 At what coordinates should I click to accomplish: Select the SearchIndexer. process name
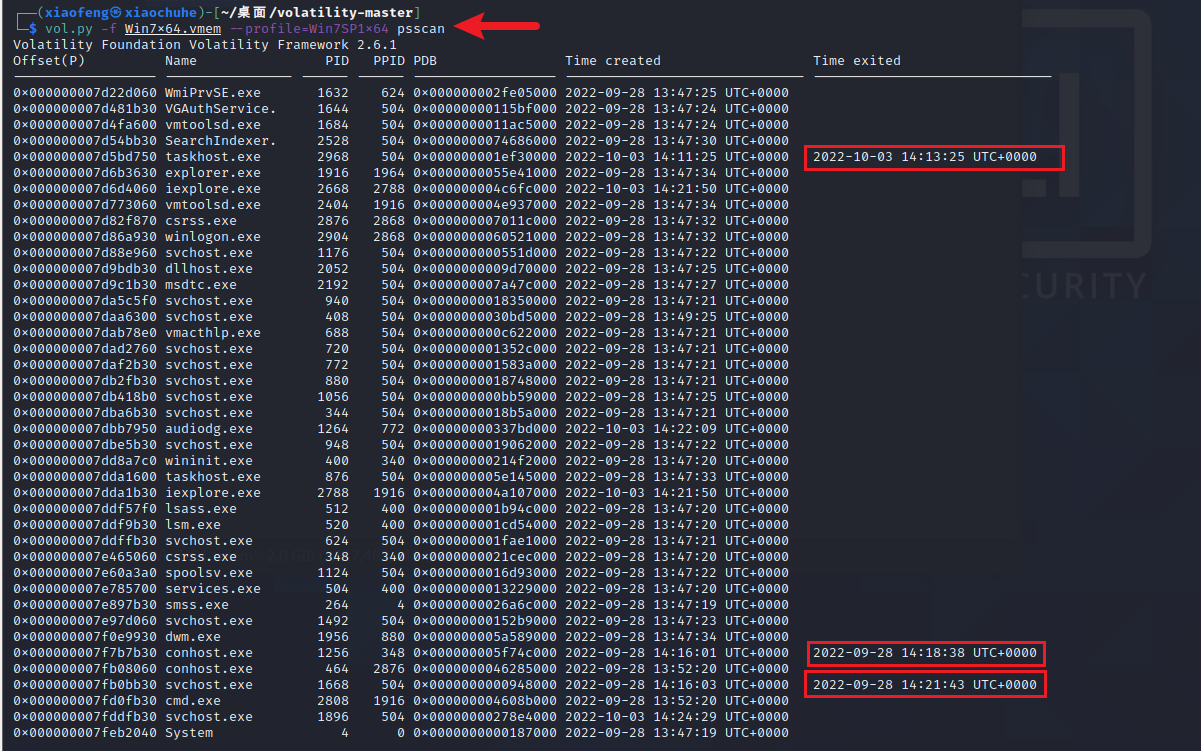[x=221, y=141]
